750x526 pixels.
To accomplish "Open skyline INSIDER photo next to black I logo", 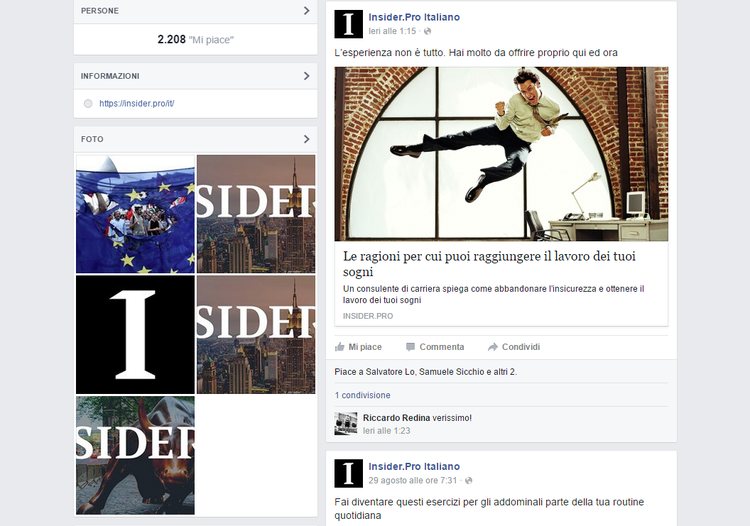I will 256,335.
